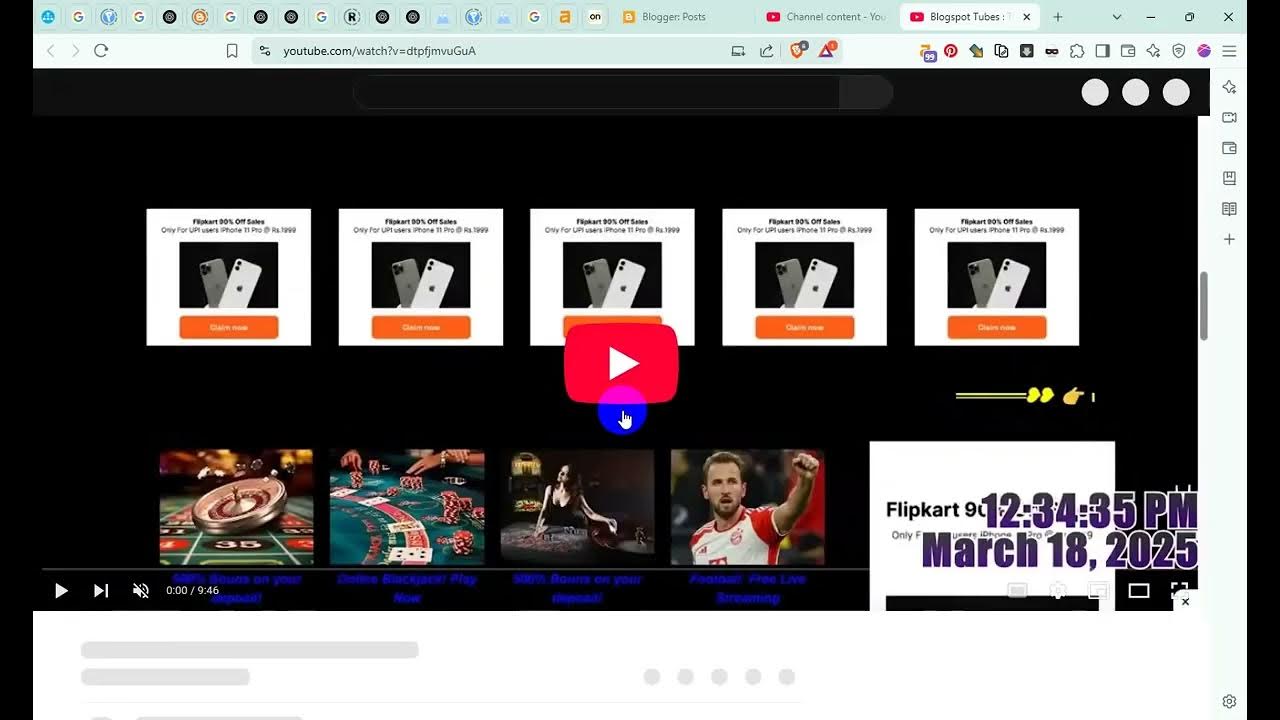Play the video using the big play button
The image size is (1280, 720).
pos(623,363)
